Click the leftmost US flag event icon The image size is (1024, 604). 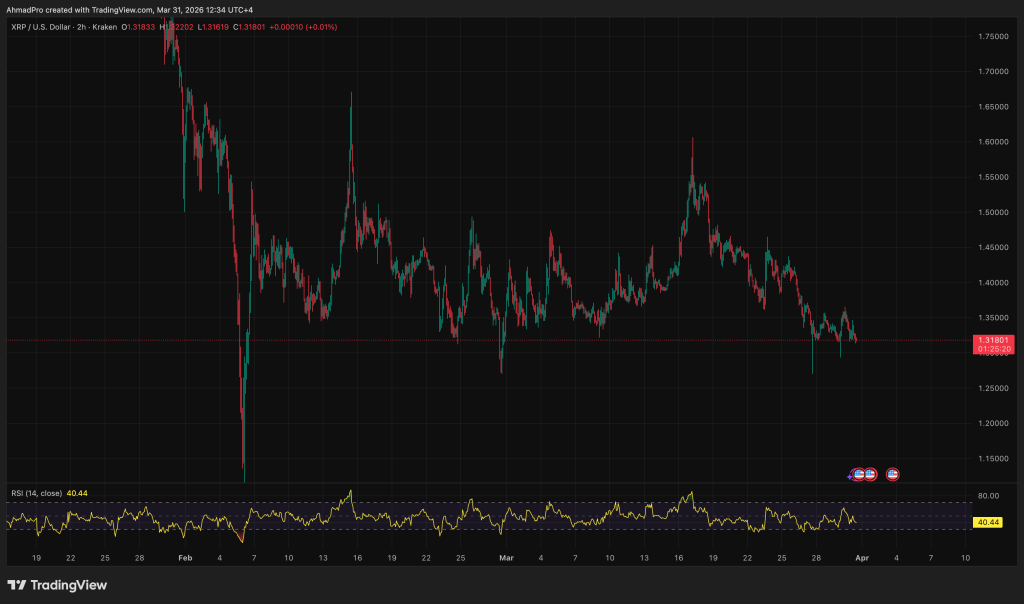pos(859,474)
